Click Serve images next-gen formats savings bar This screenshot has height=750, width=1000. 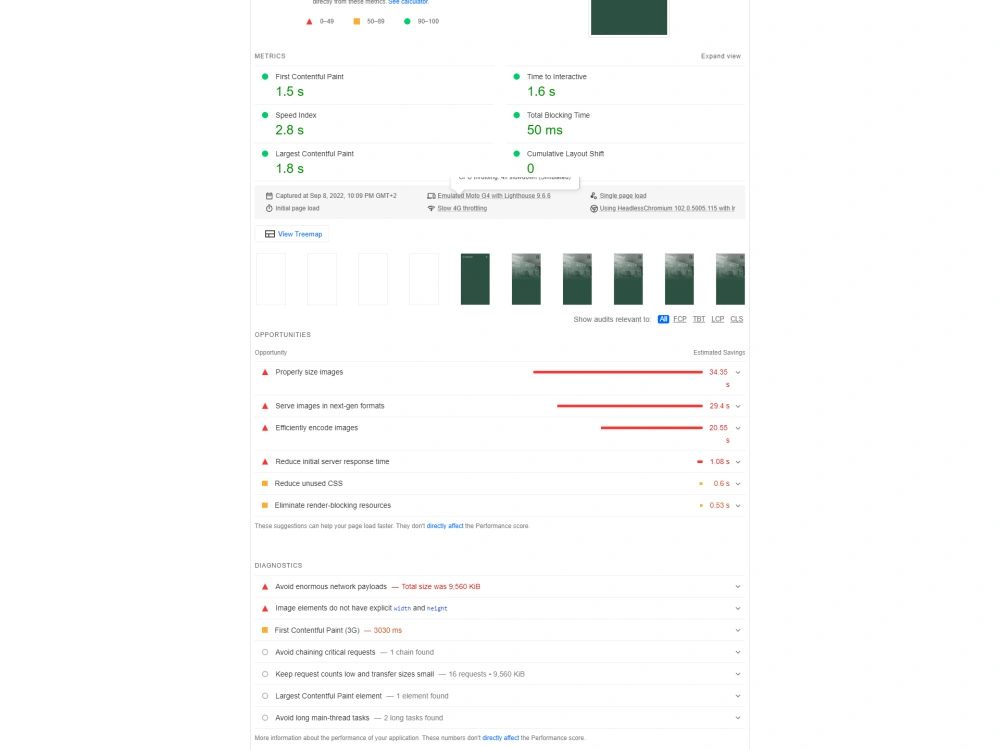pyautogui.click(x=629, y=406)
